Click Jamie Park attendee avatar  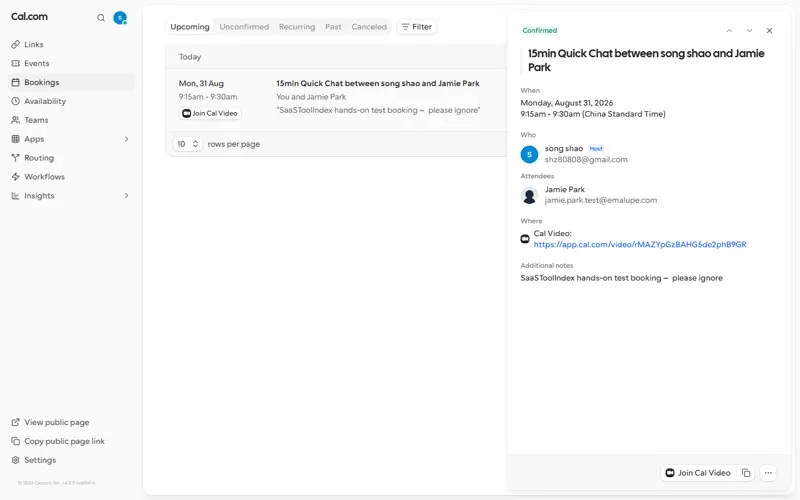point(529,195)
